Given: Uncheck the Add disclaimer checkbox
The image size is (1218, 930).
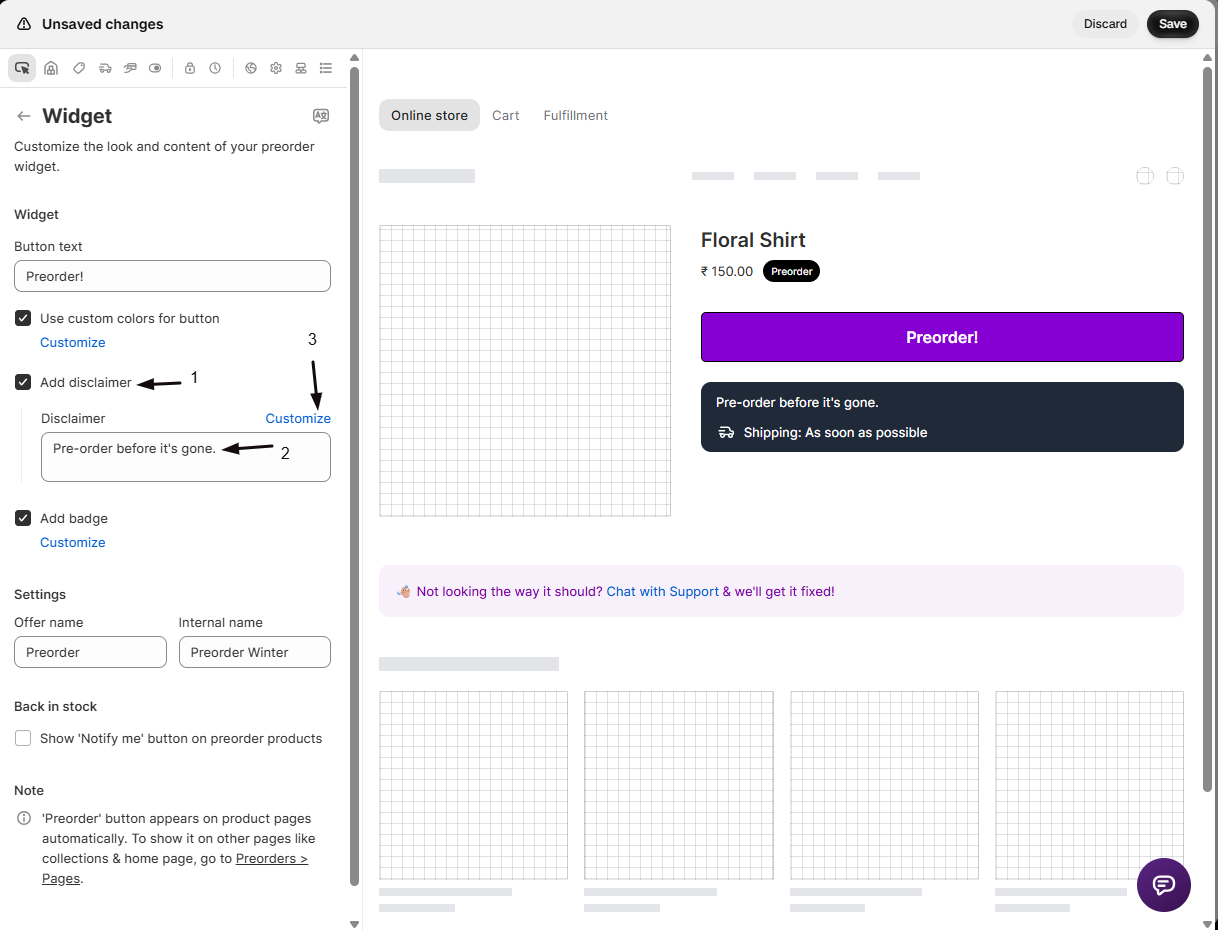Looking at the screenshot, I should click(23, 382).
